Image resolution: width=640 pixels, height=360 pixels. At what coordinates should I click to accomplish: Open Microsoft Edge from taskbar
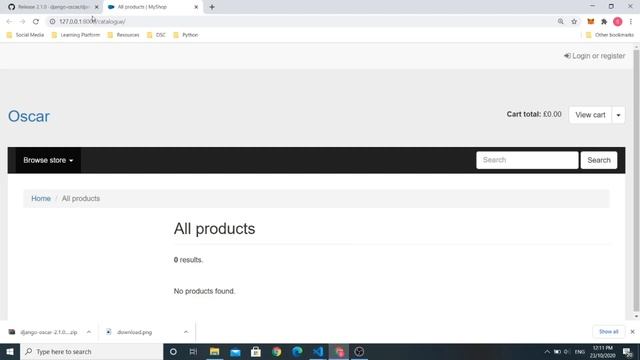pyautogui.click(x=297, y=351)
